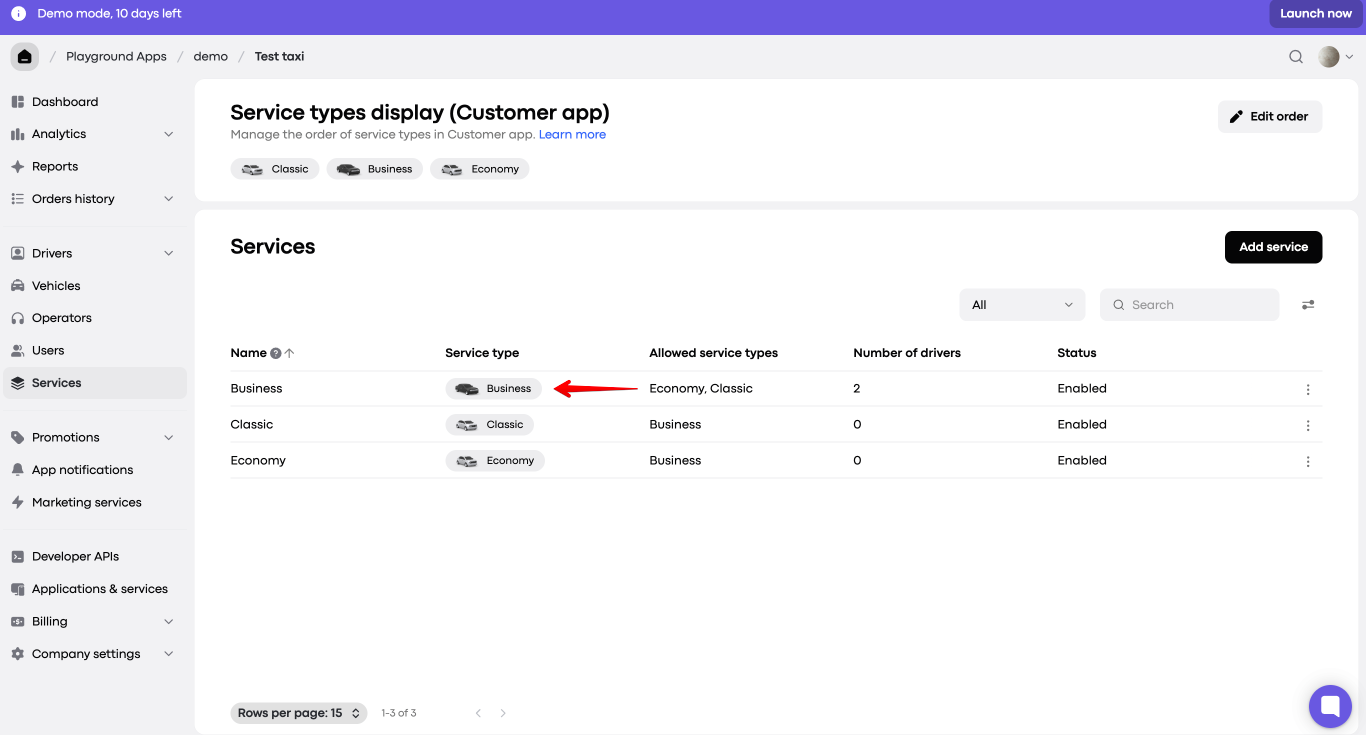Viewport: 1366px width, 735px height.
Task: Open the user avatar menu
Action: tap(1335, 57)
